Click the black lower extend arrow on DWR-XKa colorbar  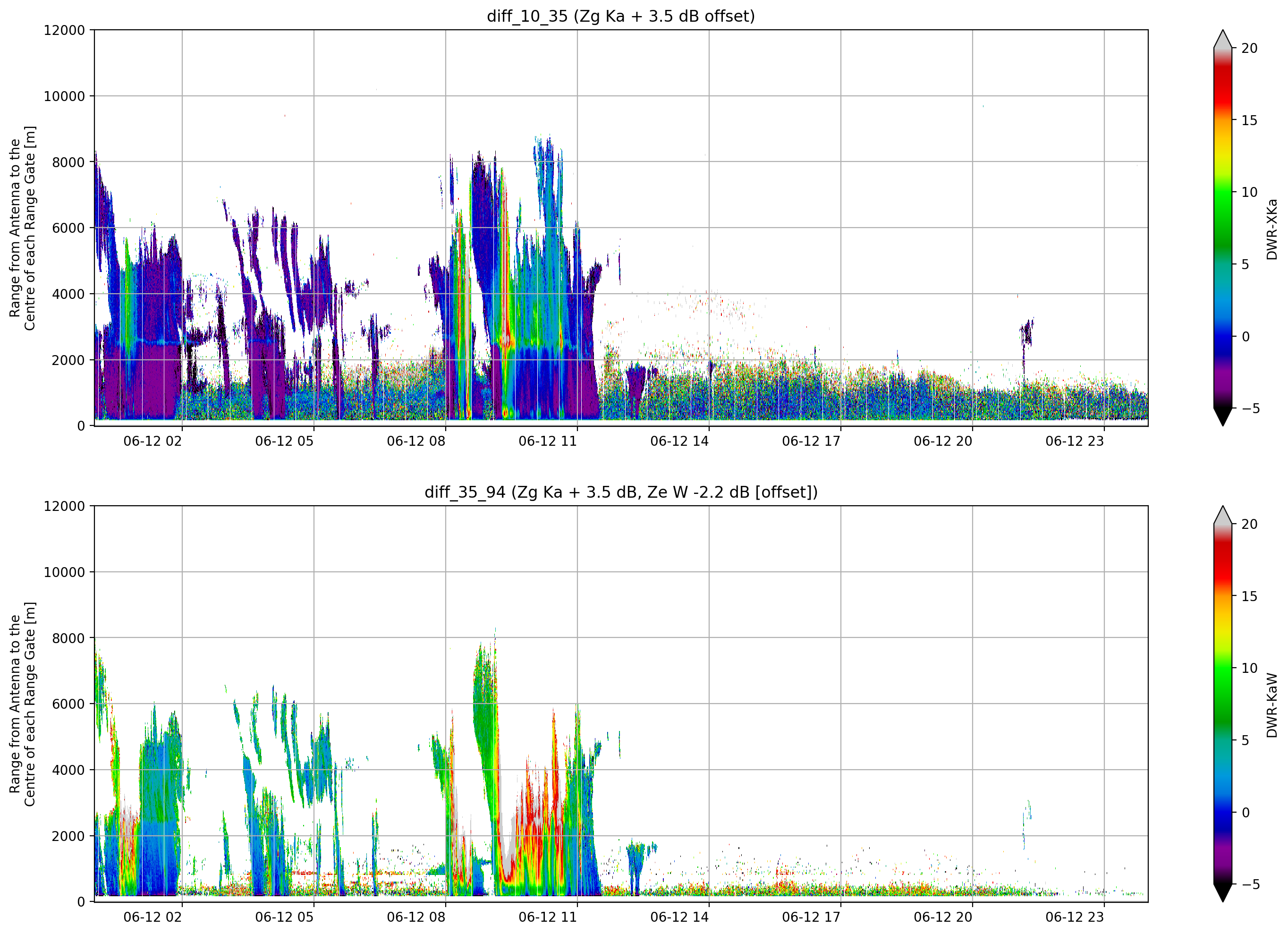(x=1223, y=417)
